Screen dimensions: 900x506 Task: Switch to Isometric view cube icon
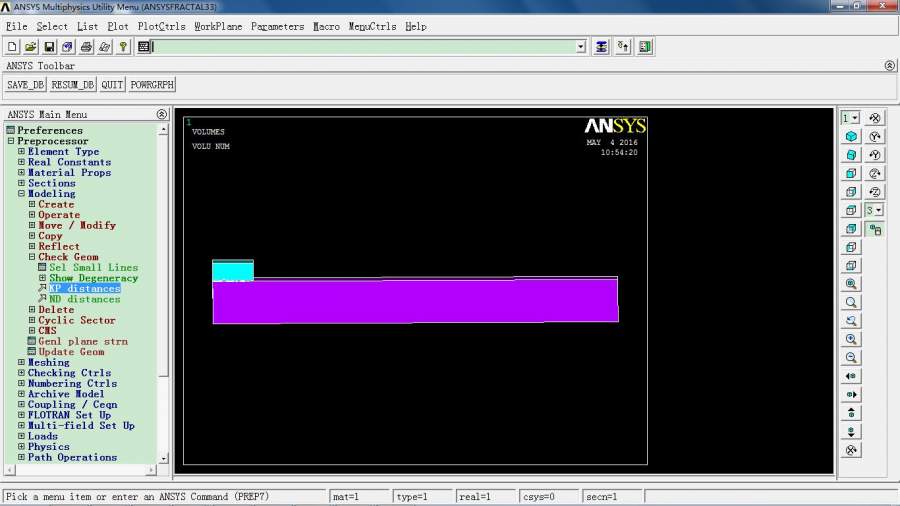point(851,137)
